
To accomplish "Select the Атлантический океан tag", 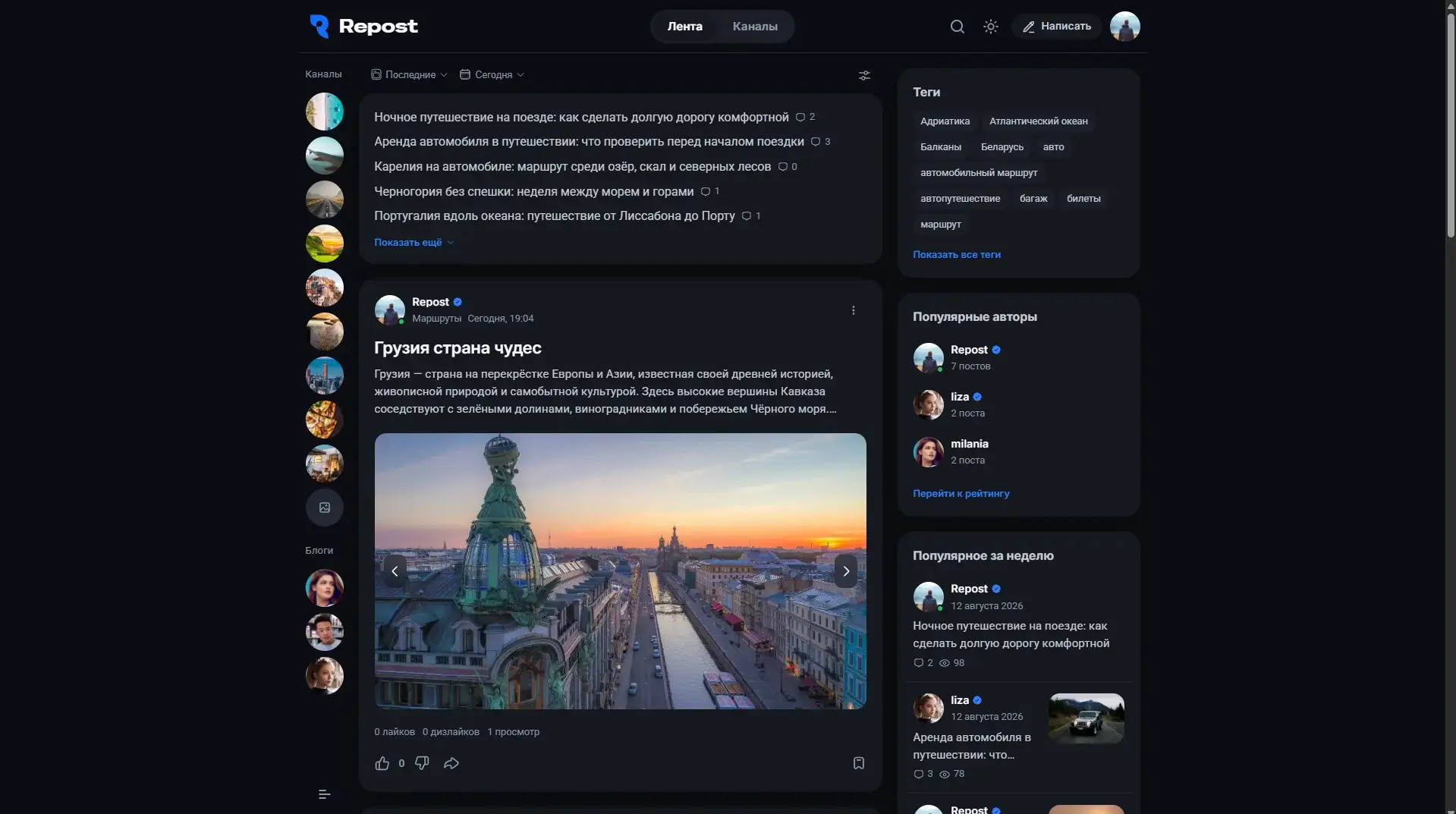I will click(x=1038, y=121).
